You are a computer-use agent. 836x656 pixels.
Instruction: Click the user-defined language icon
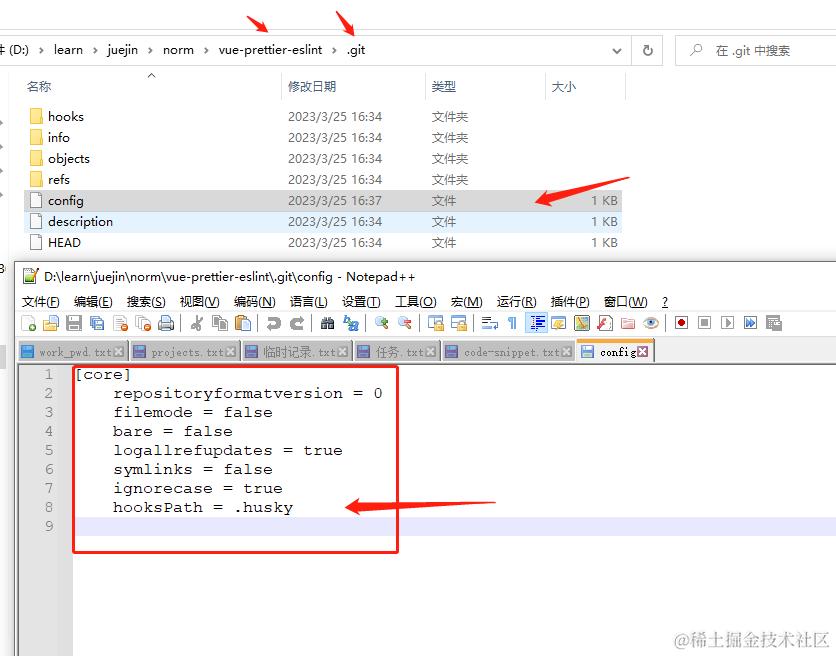point(559,323)
